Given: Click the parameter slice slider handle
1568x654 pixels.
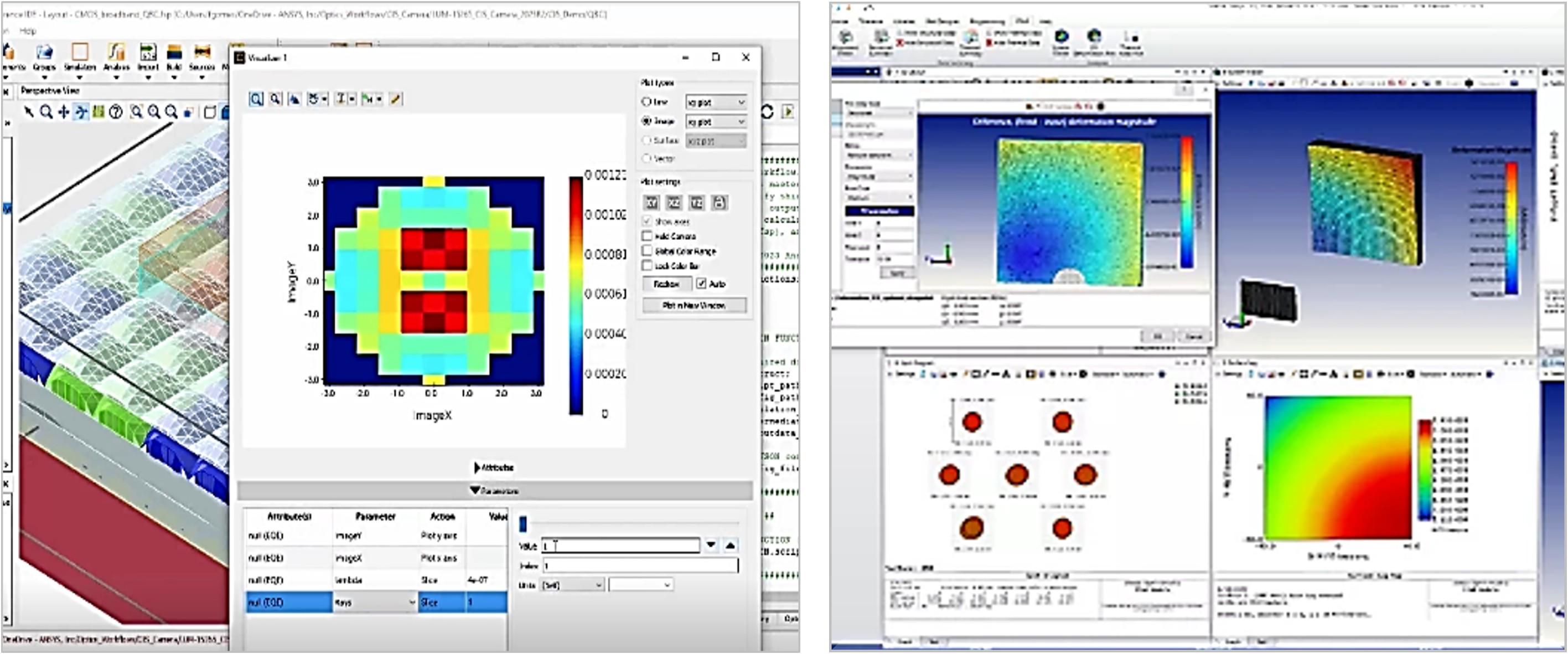Looking at the screenshot, I should [523, 524].
